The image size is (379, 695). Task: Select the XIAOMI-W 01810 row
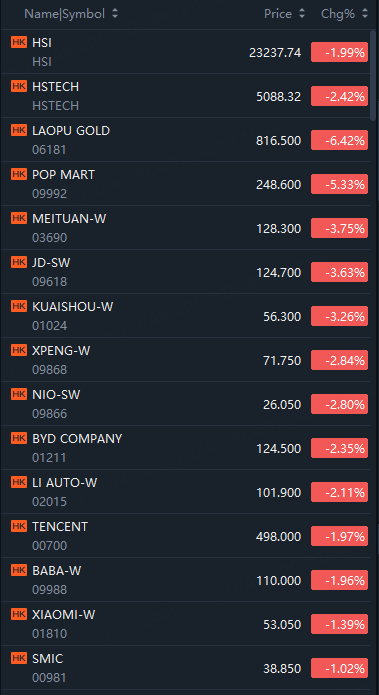185,624
